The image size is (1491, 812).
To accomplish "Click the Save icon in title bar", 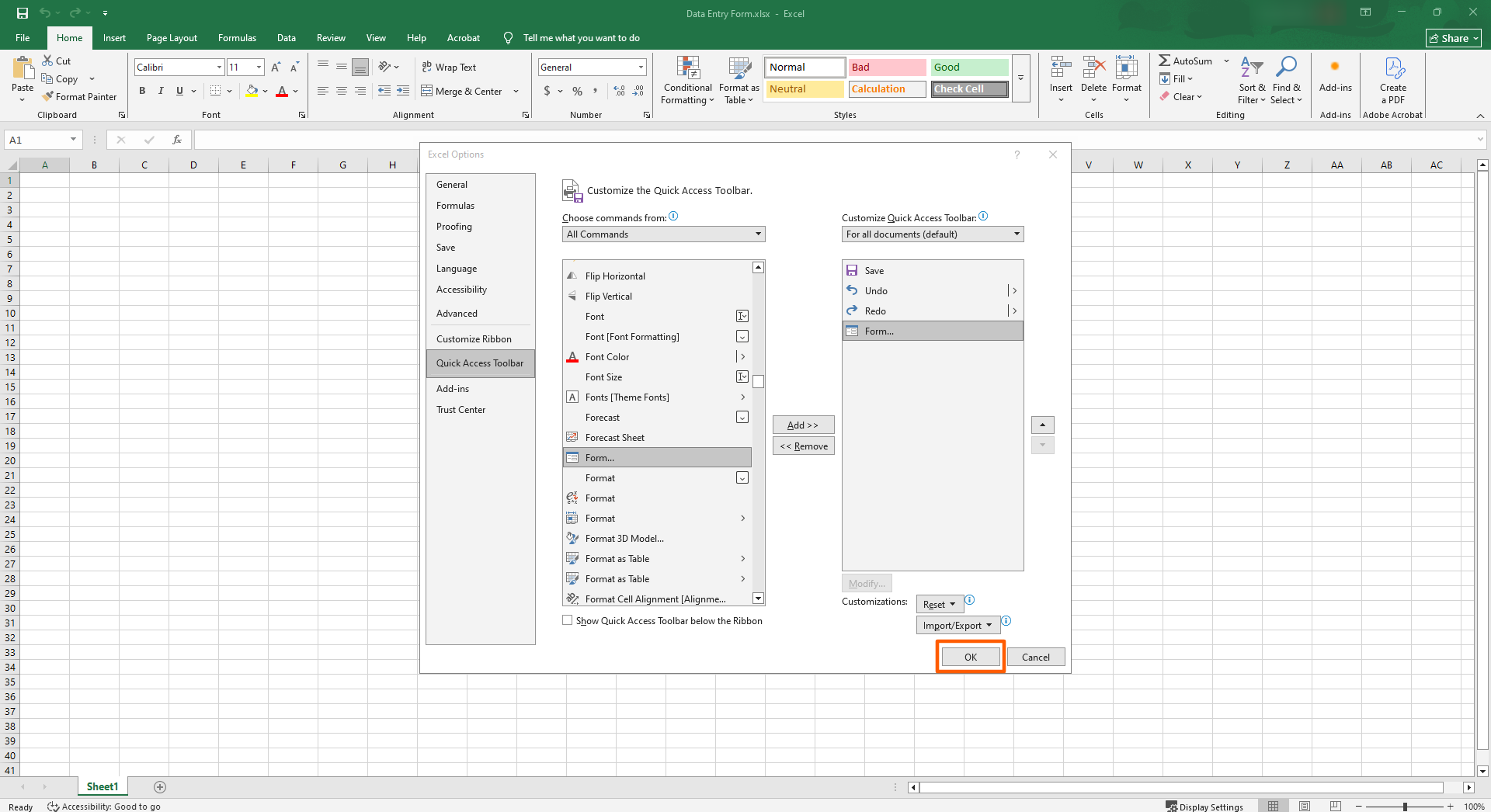I will click(x=22, y=13).
